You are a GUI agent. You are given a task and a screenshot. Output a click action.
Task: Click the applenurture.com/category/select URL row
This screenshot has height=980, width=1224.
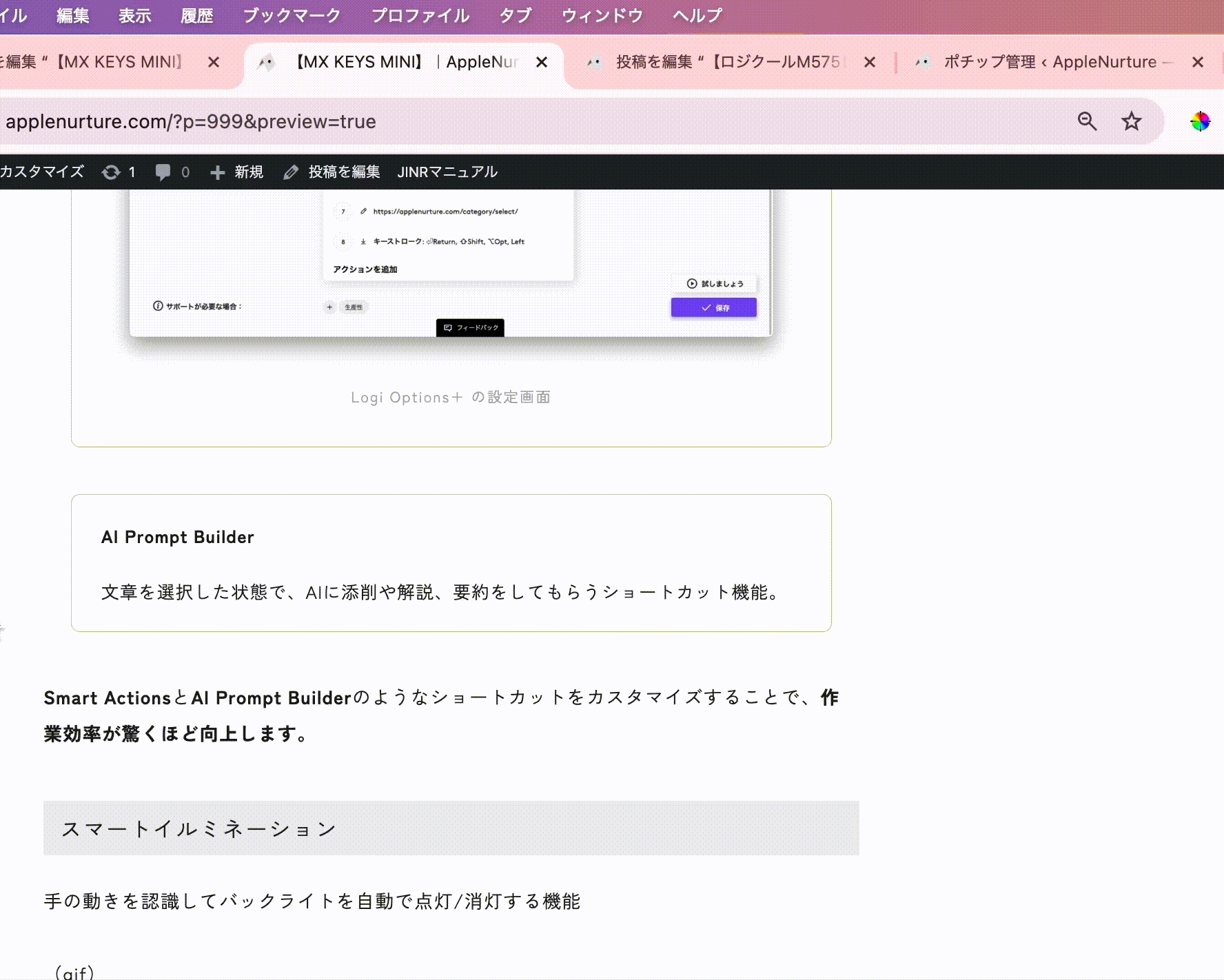[x=445, y=212]
